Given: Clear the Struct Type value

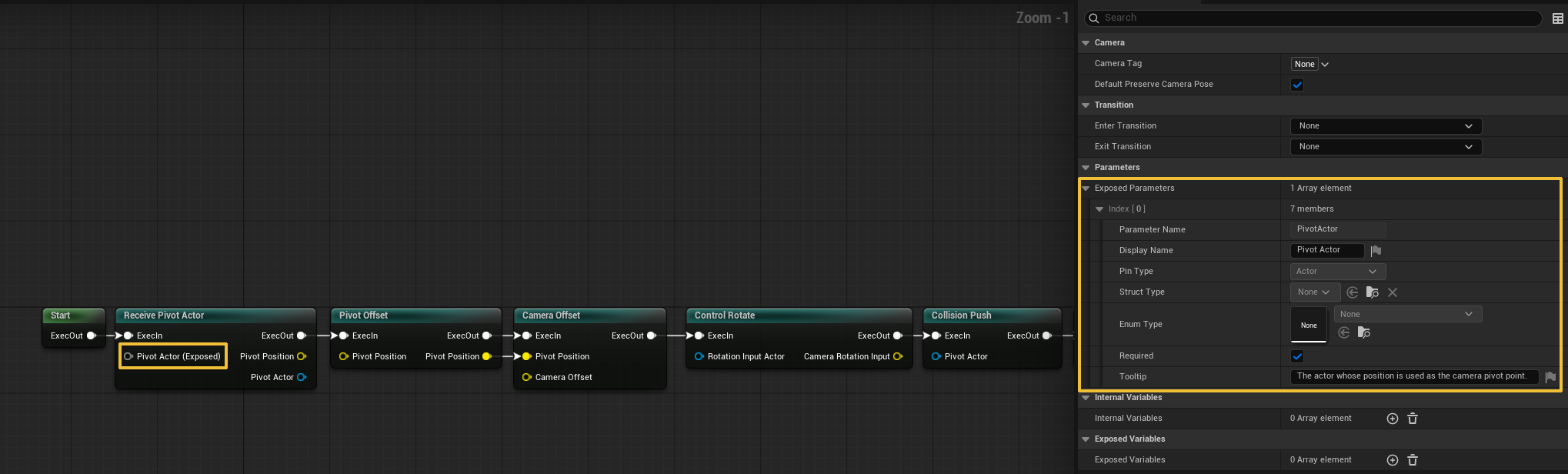Looking at the screenshot, I should (x=1393, y=292).
